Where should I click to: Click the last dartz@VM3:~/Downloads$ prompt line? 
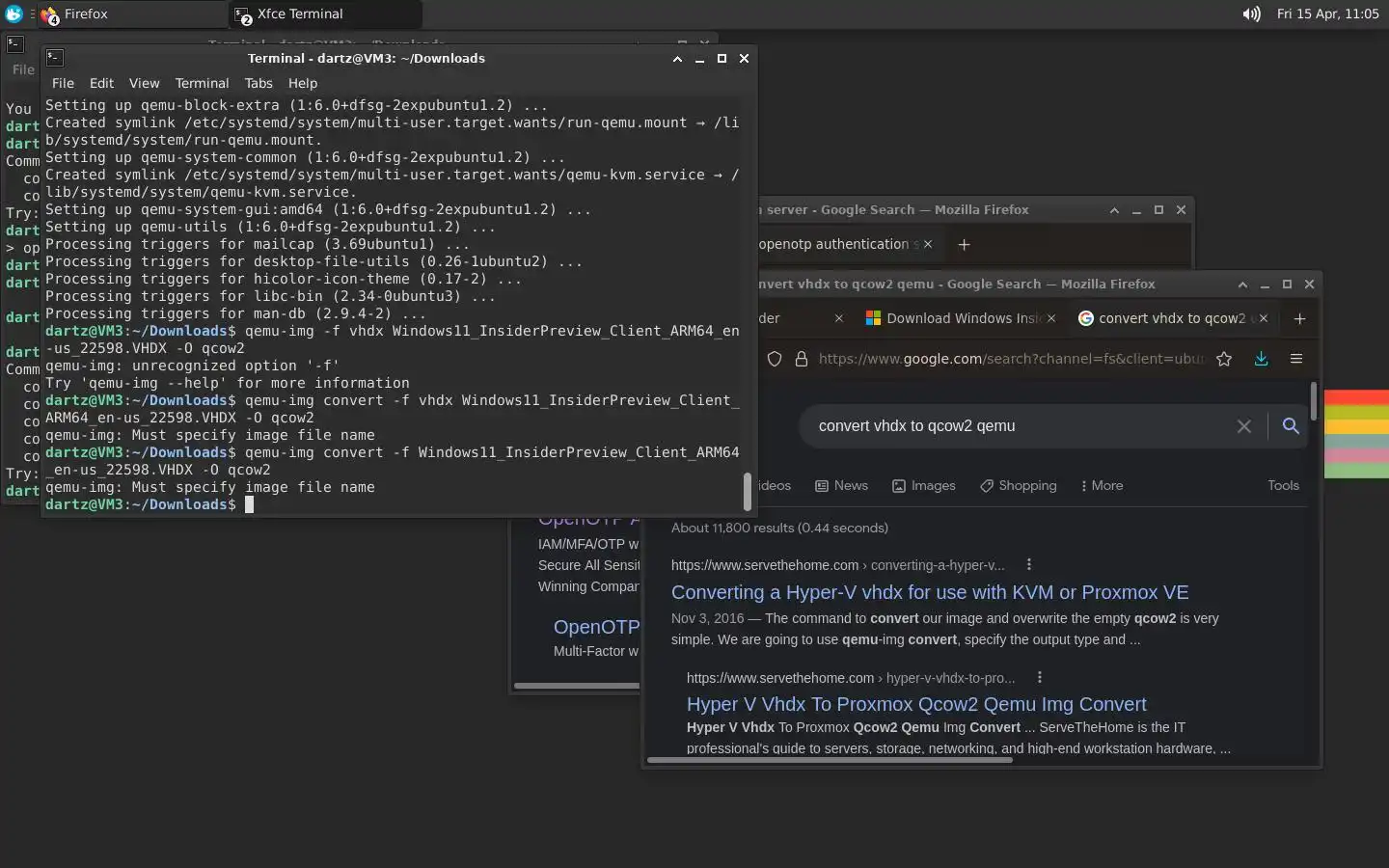tap(141, 504)
